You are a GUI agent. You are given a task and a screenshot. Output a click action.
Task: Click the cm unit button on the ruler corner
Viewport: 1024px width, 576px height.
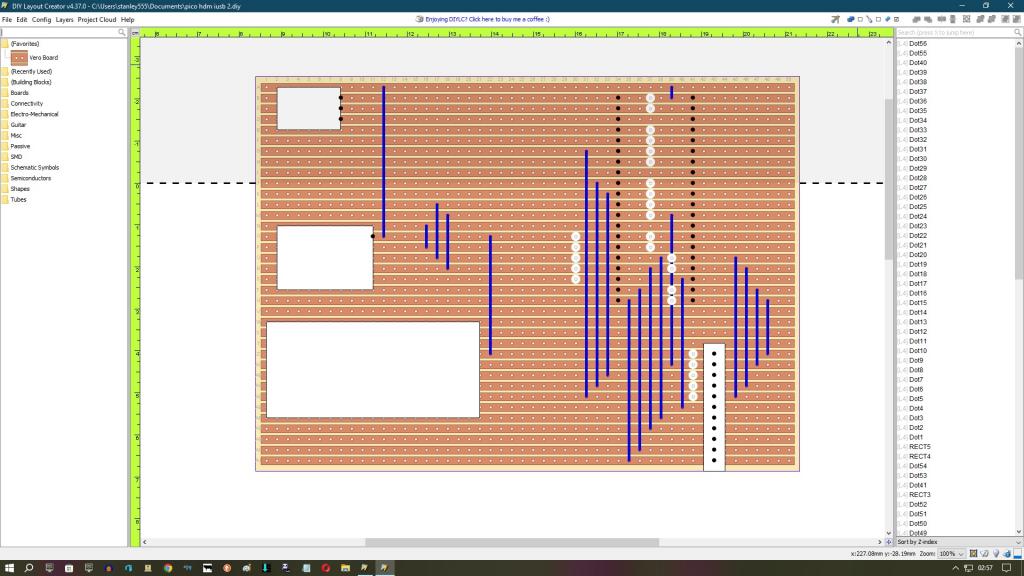pyautogui.click(x=136, y=33)
